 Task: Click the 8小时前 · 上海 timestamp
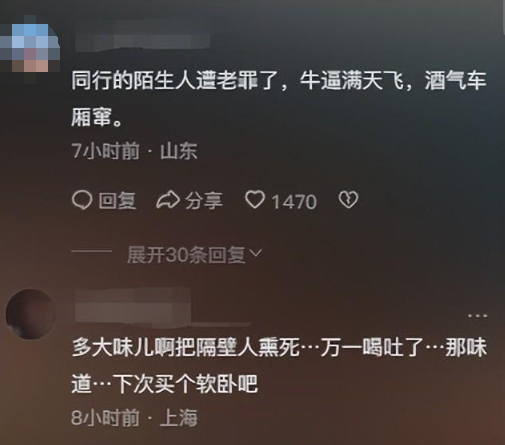point(134,418)
